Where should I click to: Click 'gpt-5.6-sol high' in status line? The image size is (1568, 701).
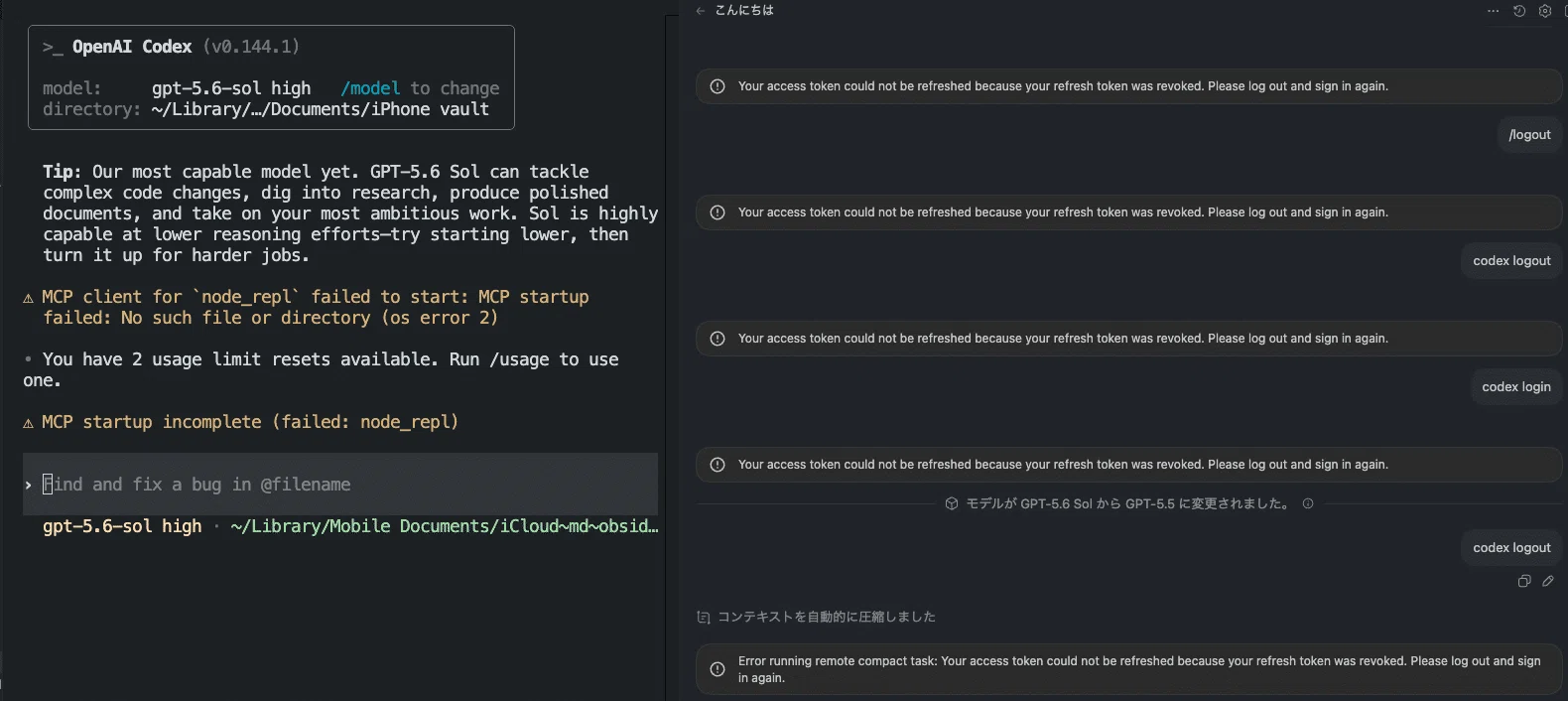click(x=122, y=526)
